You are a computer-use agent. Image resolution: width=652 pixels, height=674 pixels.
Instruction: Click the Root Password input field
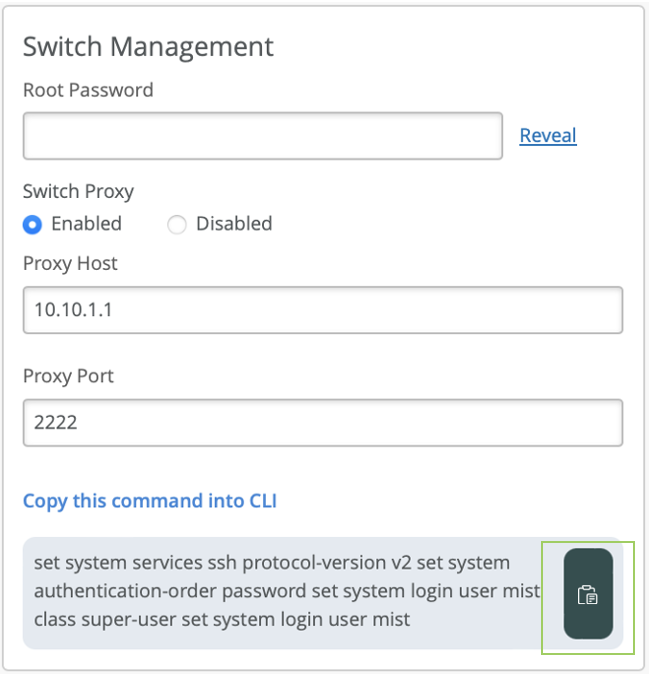click(x=262, y=136)
